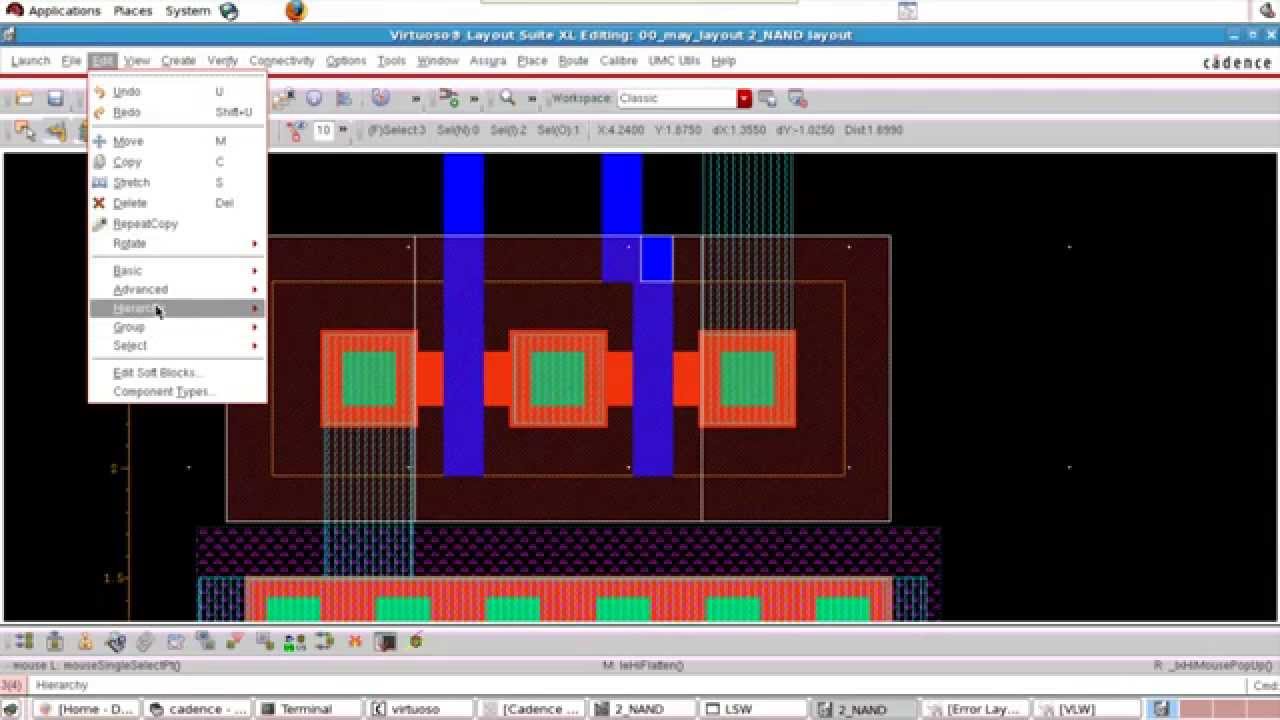Viewport: 1280px width, 720px height.
Task: Click the orange lock icon in bottom toolbar
Action: coord(85,641)
